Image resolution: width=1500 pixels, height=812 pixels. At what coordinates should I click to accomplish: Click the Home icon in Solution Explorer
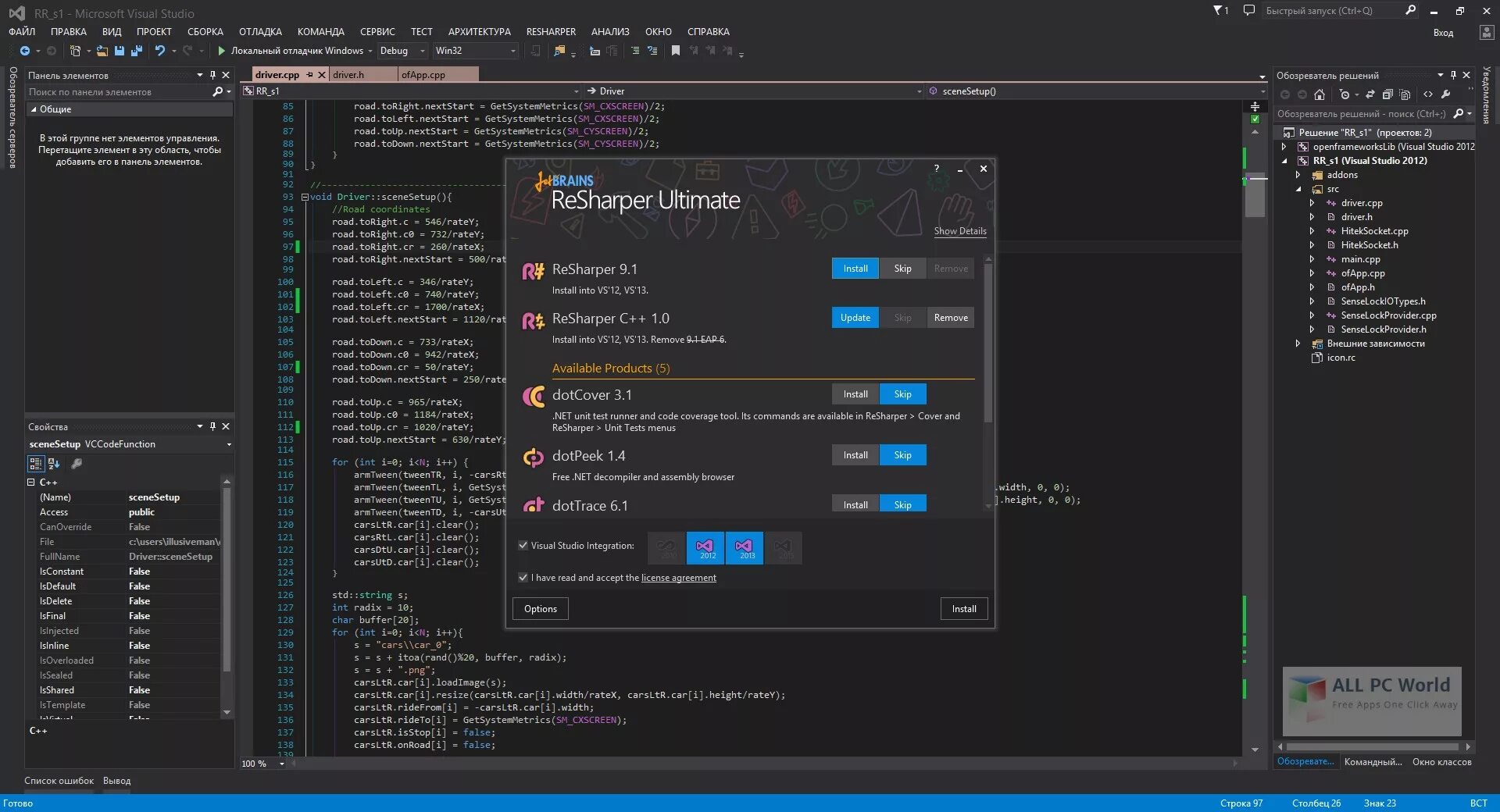coord(1320,94)
